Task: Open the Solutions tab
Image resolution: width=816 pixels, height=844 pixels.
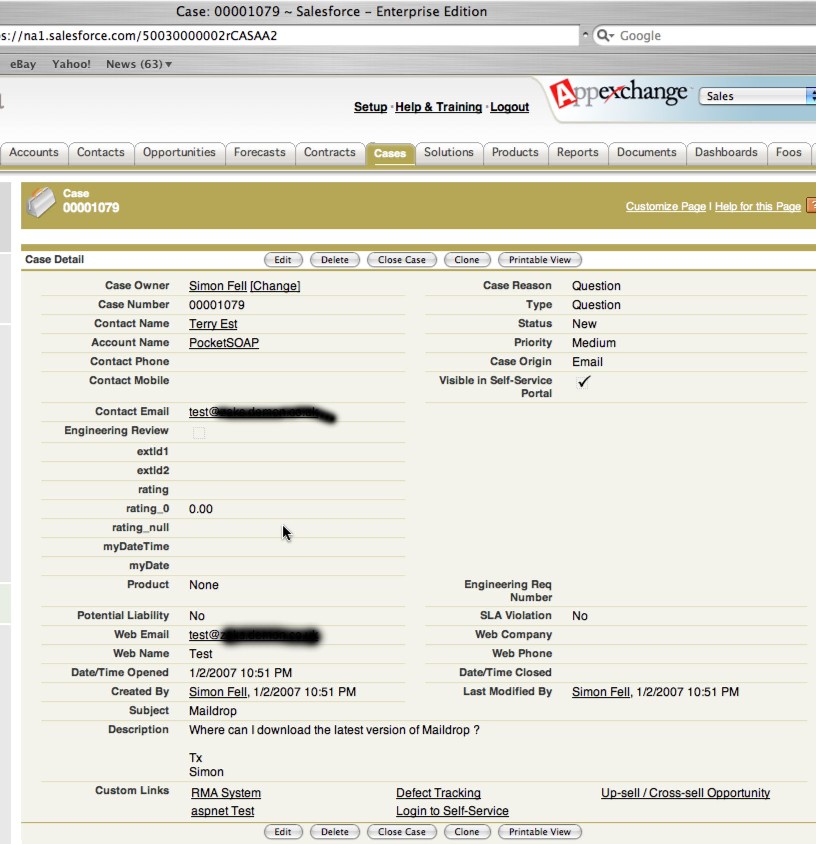Action: [448, 152]
